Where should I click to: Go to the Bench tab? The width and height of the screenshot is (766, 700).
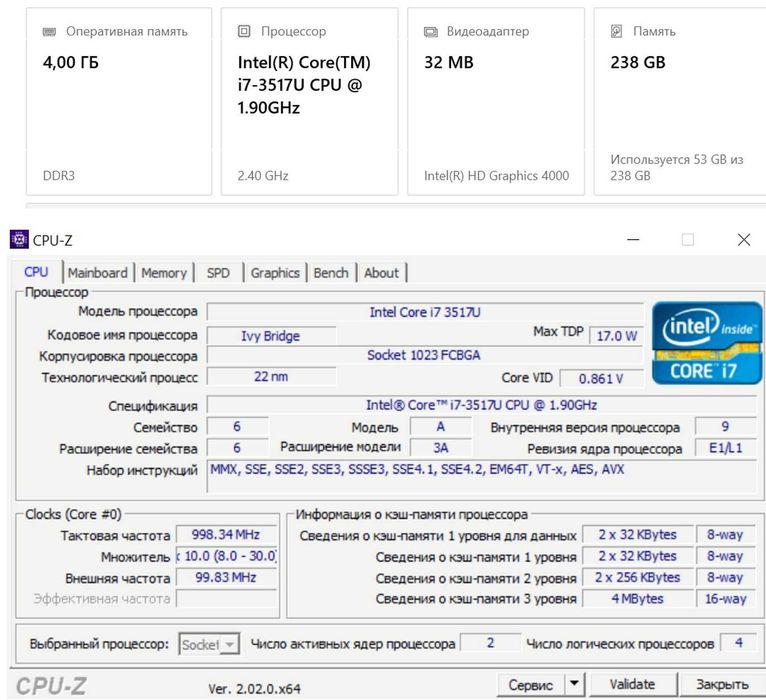331,273
